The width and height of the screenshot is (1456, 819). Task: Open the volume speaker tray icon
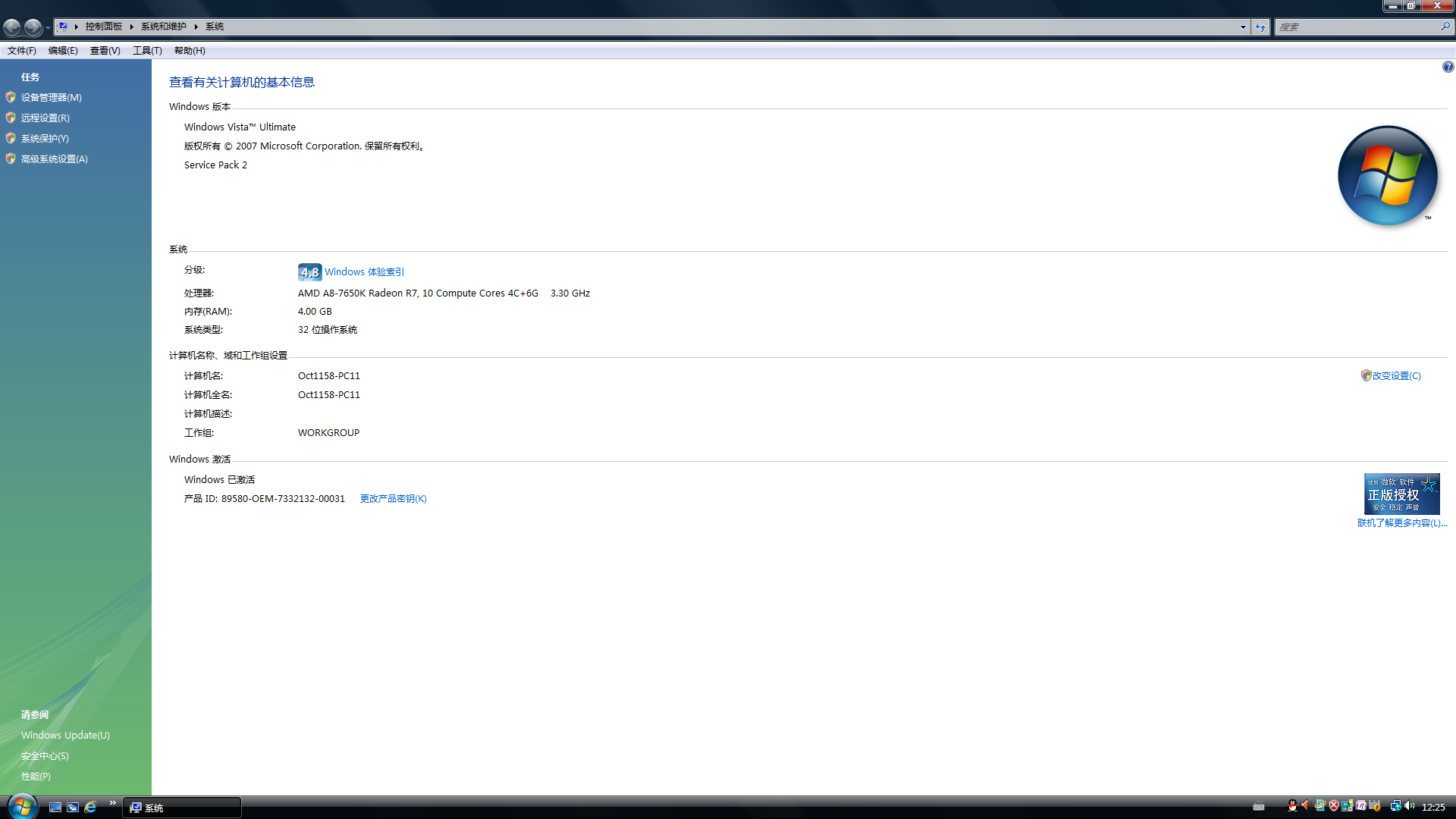[1409, 806]
